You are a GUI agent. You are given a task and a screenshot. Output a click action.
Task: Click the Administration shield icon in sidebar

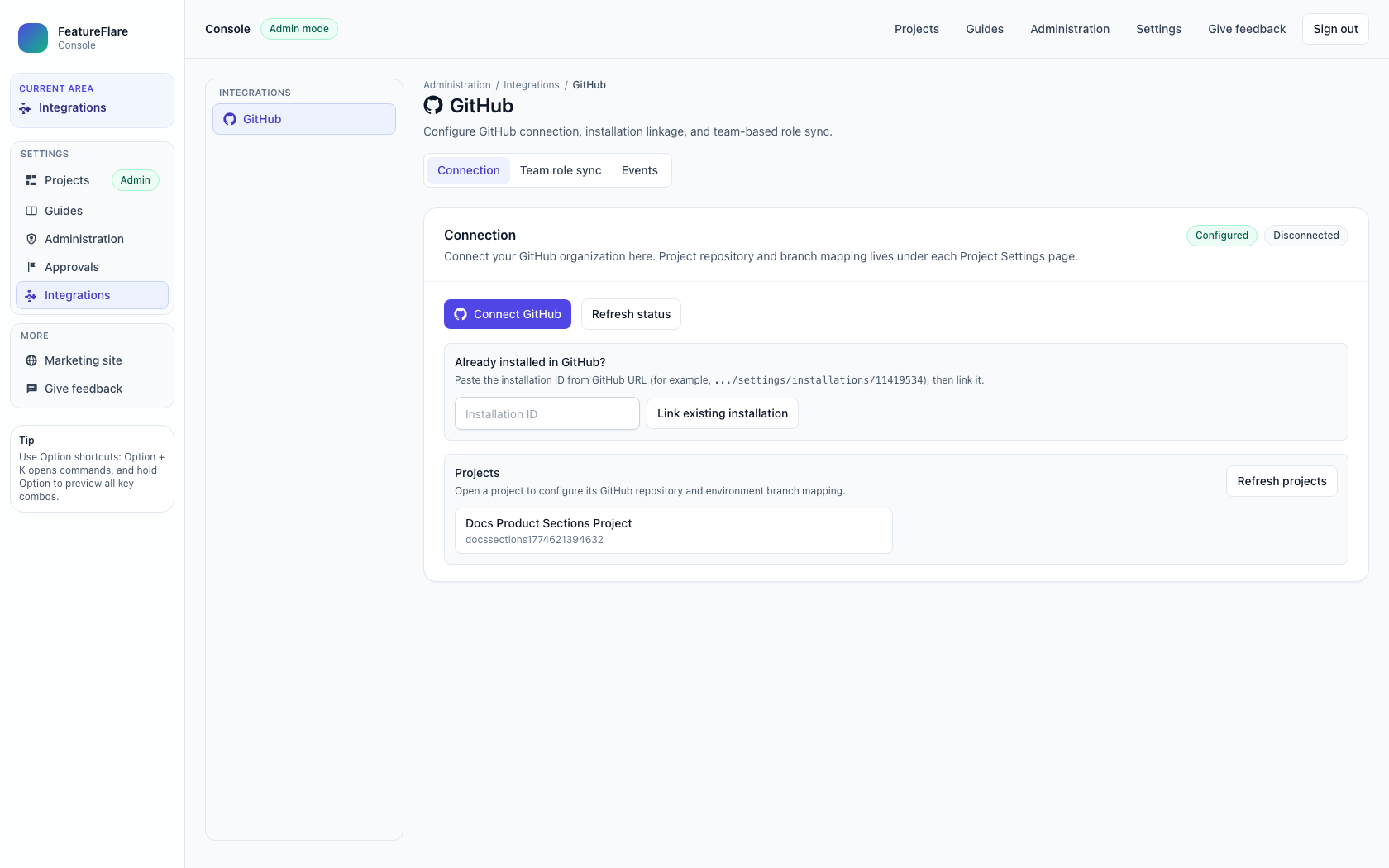[x=31, y=239]
